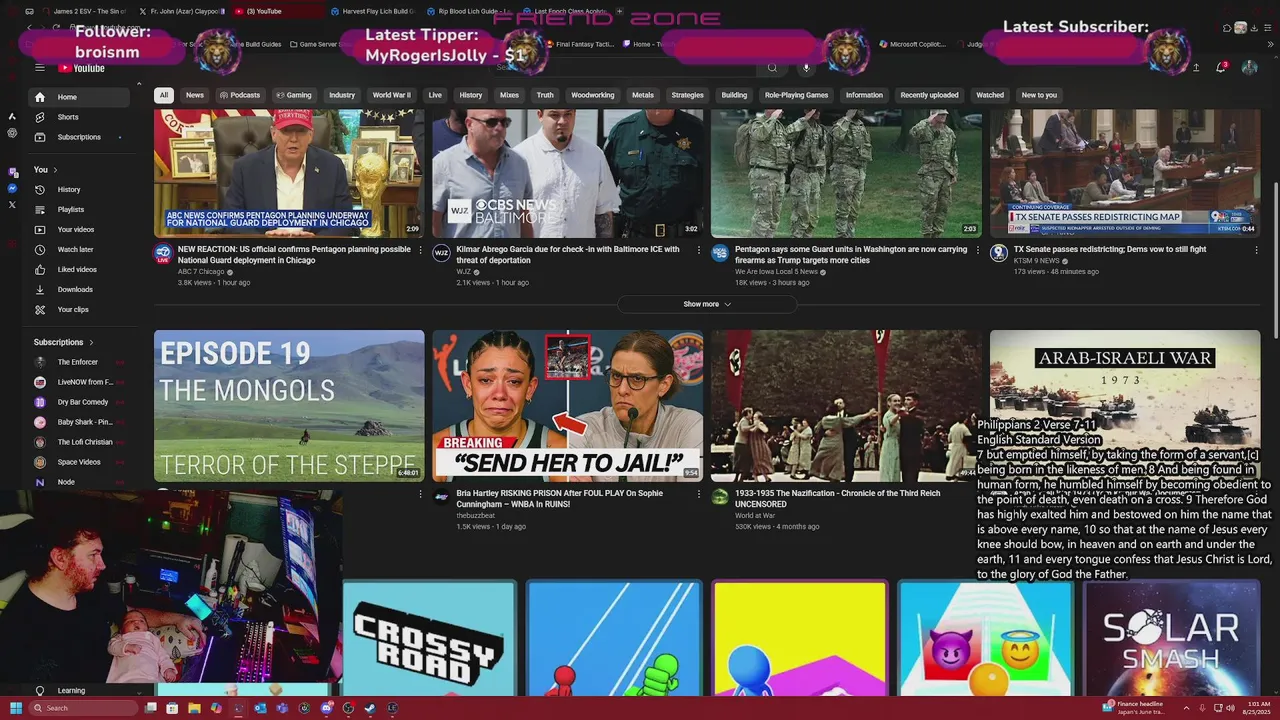
Task: Open Subscriptions in the sidebar
Action: (80, 137)
